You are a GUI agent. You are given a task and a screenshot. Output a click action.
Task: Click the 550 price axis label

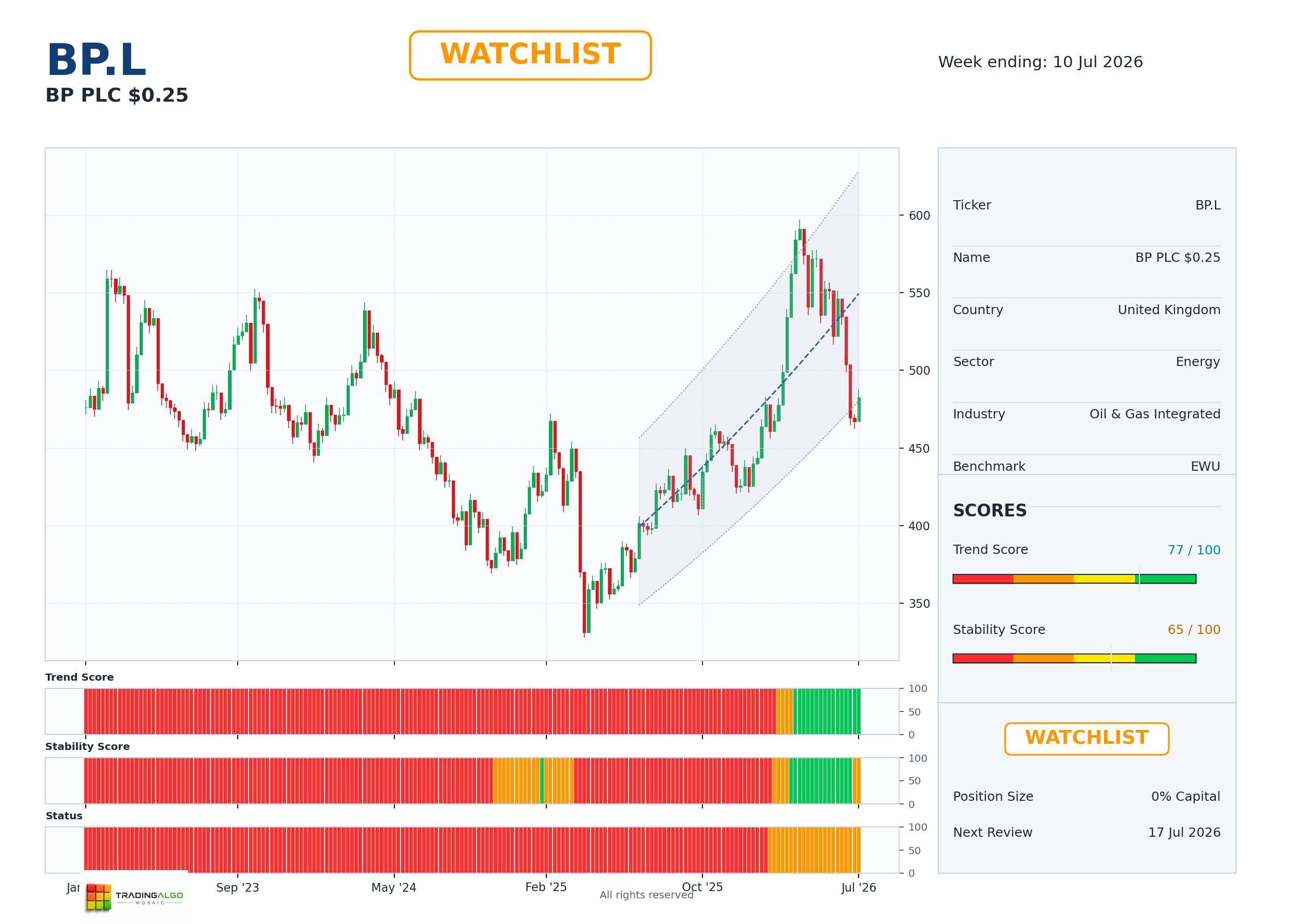[x=919, y=293]
